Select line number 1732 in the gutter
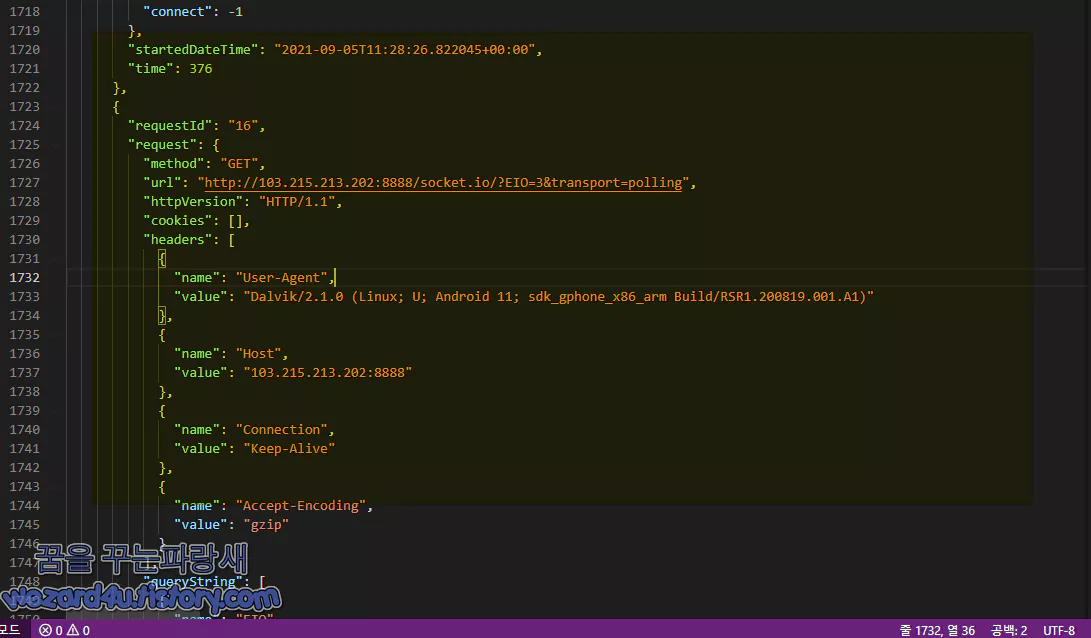This screenshot has width=1091, height=638. coord(24,278)
